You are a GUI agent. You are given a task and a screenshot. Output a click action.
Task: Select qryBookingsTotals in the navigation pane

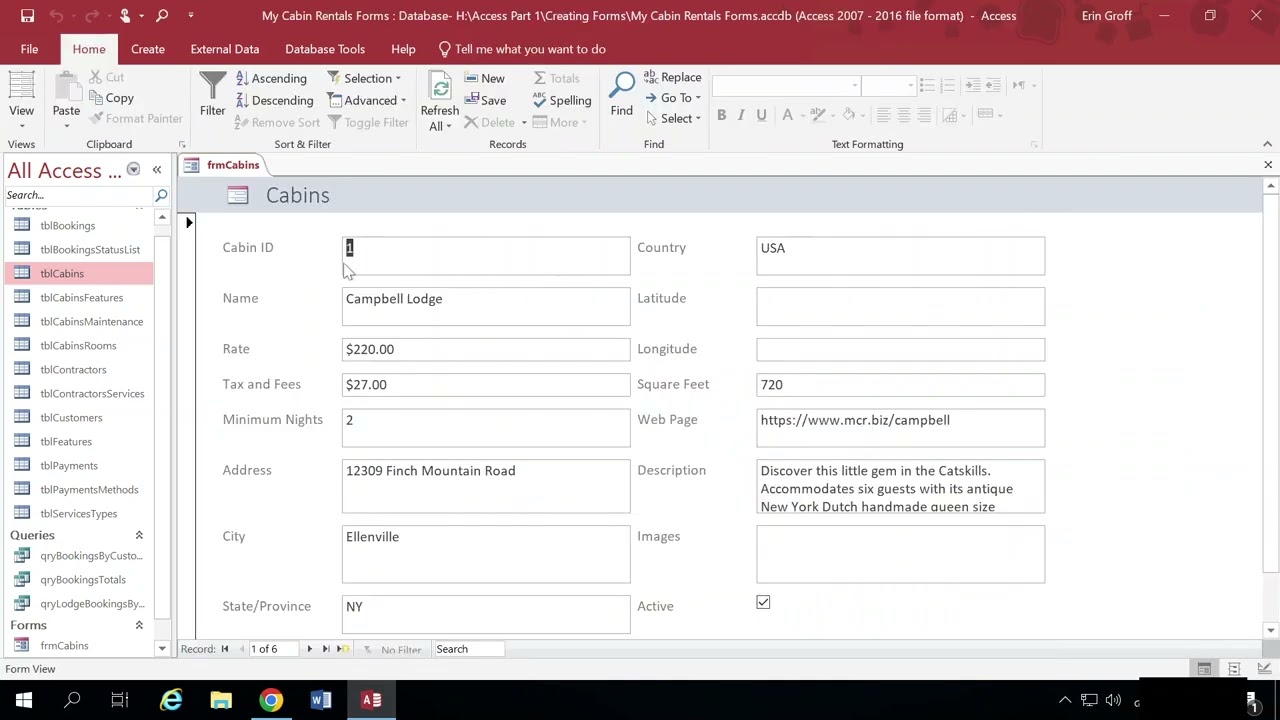point(83,579)
